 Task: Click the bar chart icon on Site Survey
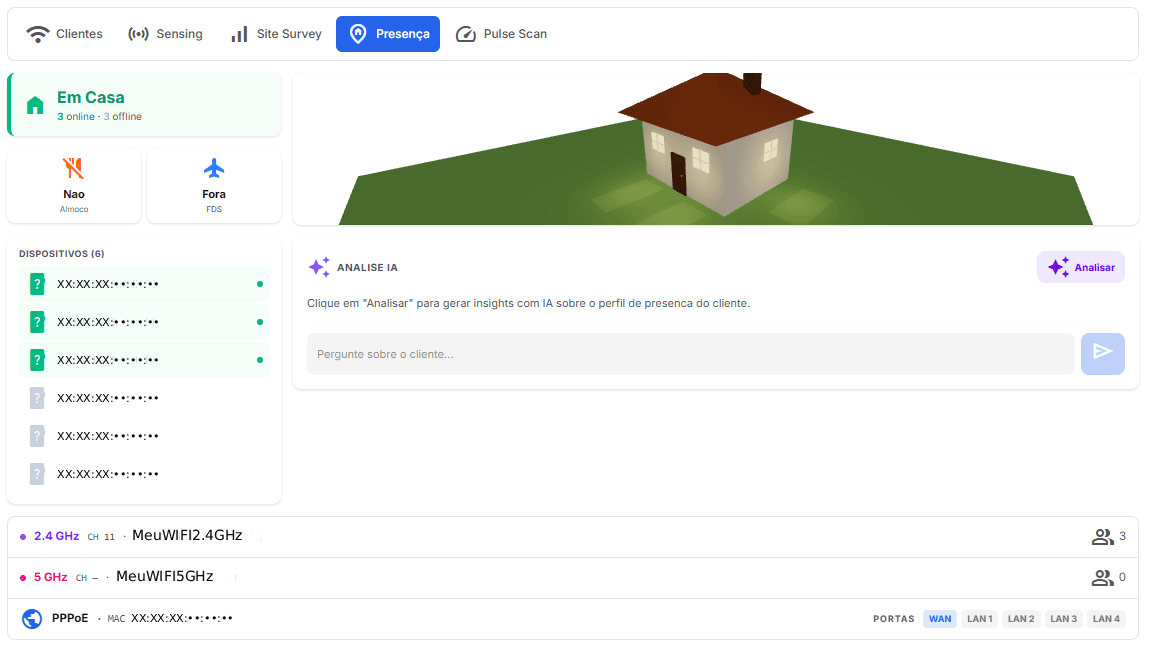(239, 34)
